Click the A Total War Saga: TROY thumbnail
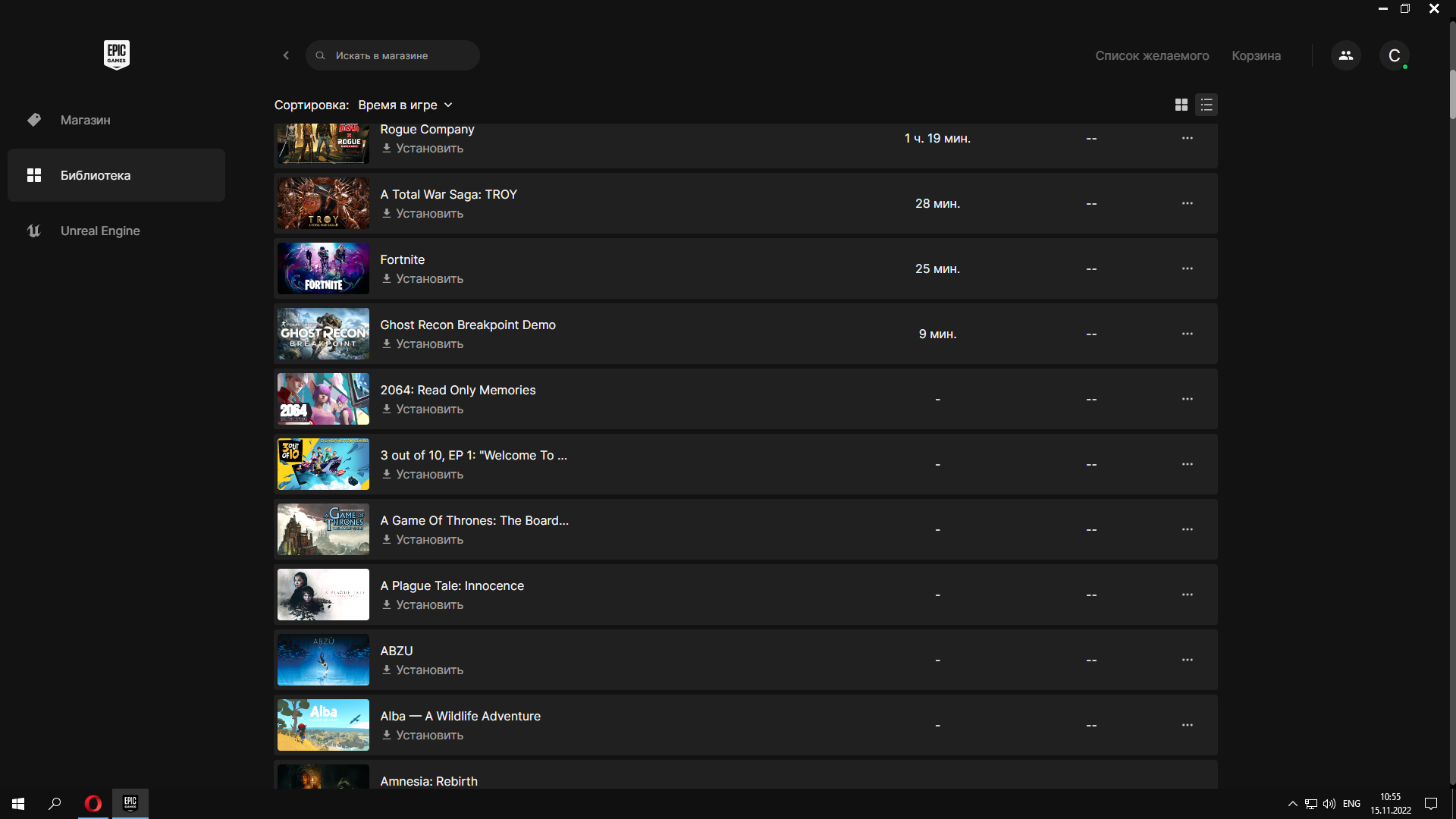Image resolution: width=1456 pixels, height=819 pixels. click(x=323, y=203)
